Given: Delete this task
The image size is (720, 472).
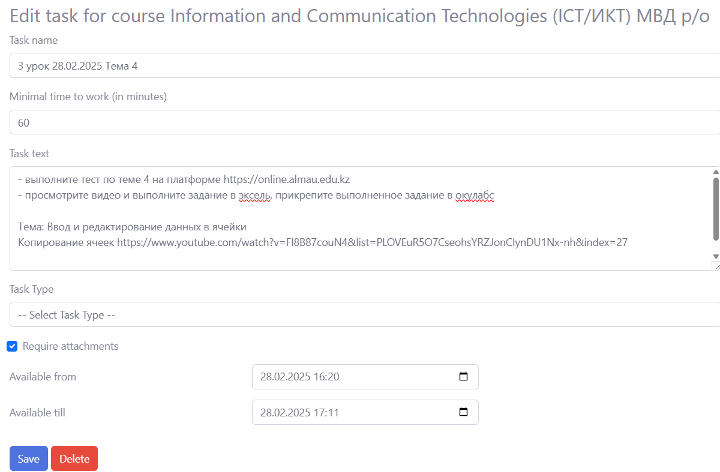Looking at the screenshot, I should (74, 458).
